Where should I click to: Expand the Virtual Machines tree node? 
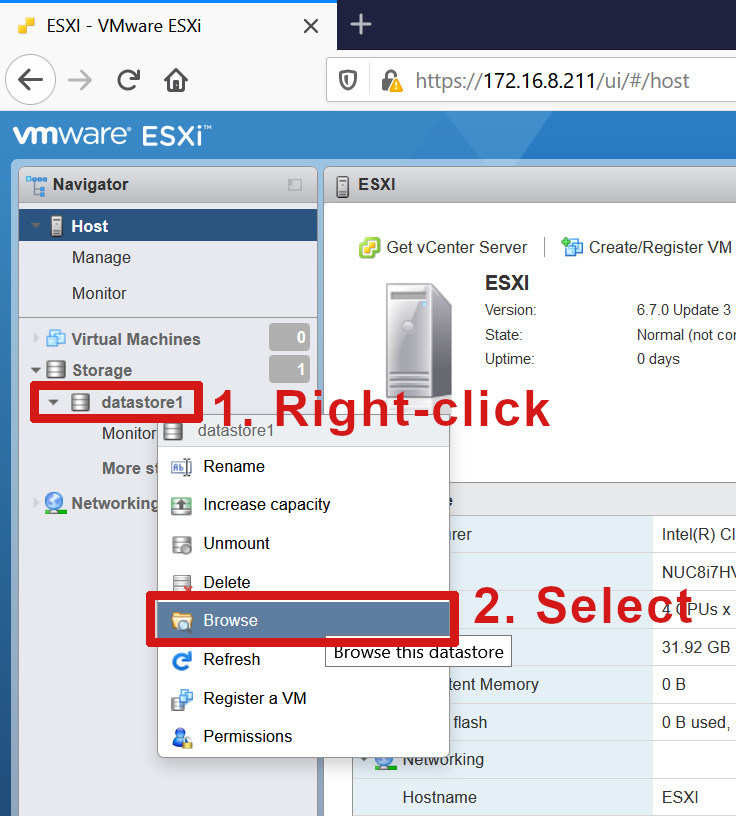point(35,338)
